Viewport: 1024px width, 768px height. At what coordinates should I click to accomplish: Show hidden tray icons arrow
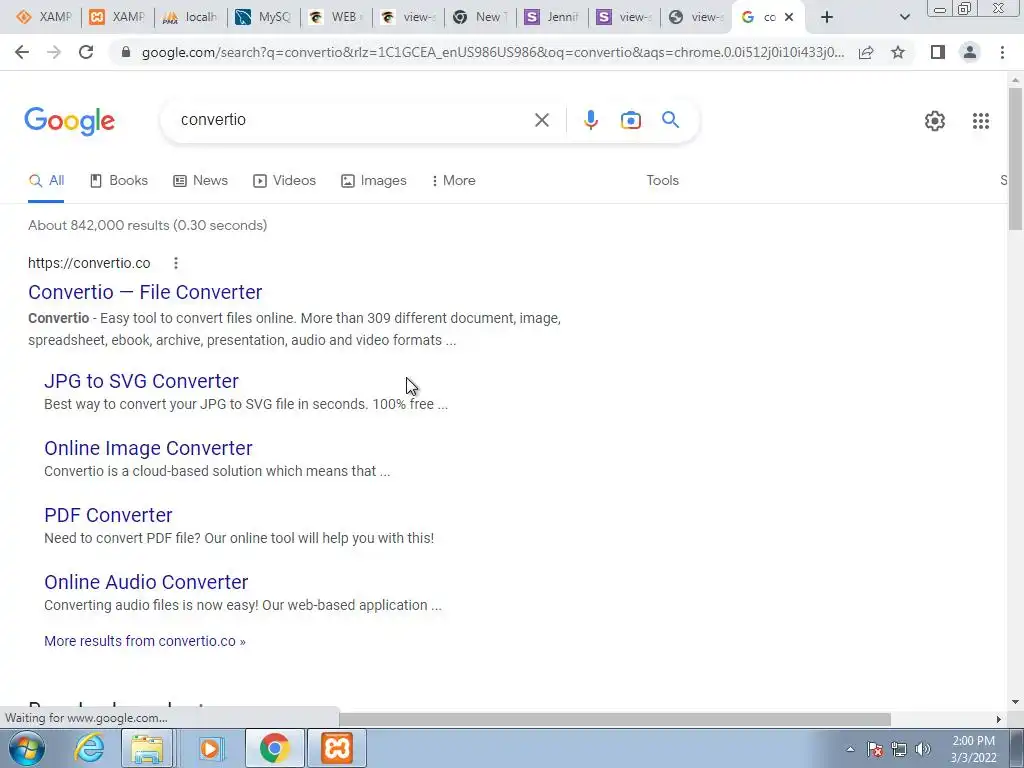(x=850, y=749)
